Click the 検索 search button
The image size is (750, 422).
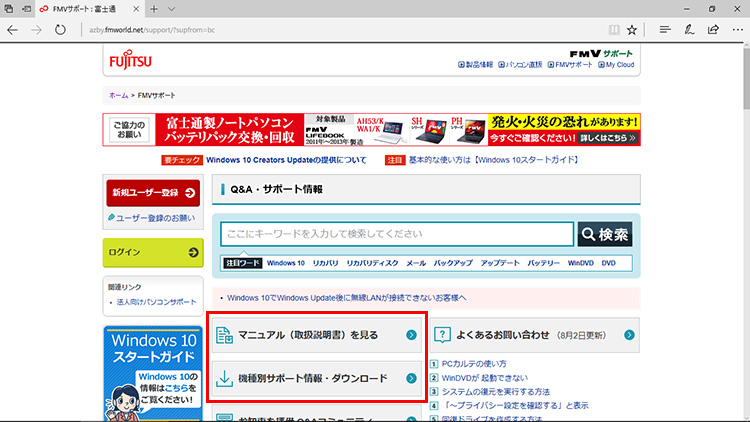tap(604, 234)
